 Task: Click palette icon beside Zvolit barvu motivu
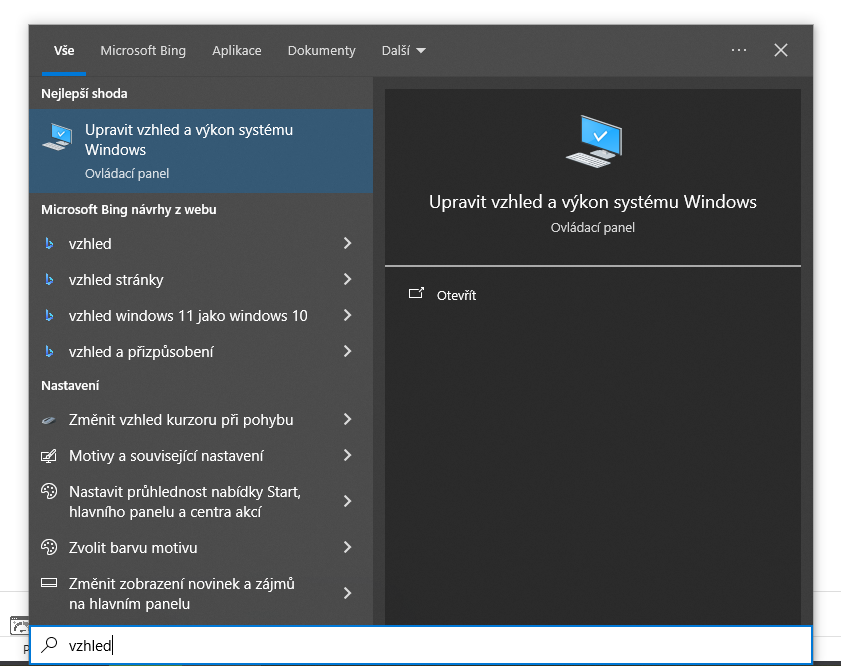pos(49,547)
